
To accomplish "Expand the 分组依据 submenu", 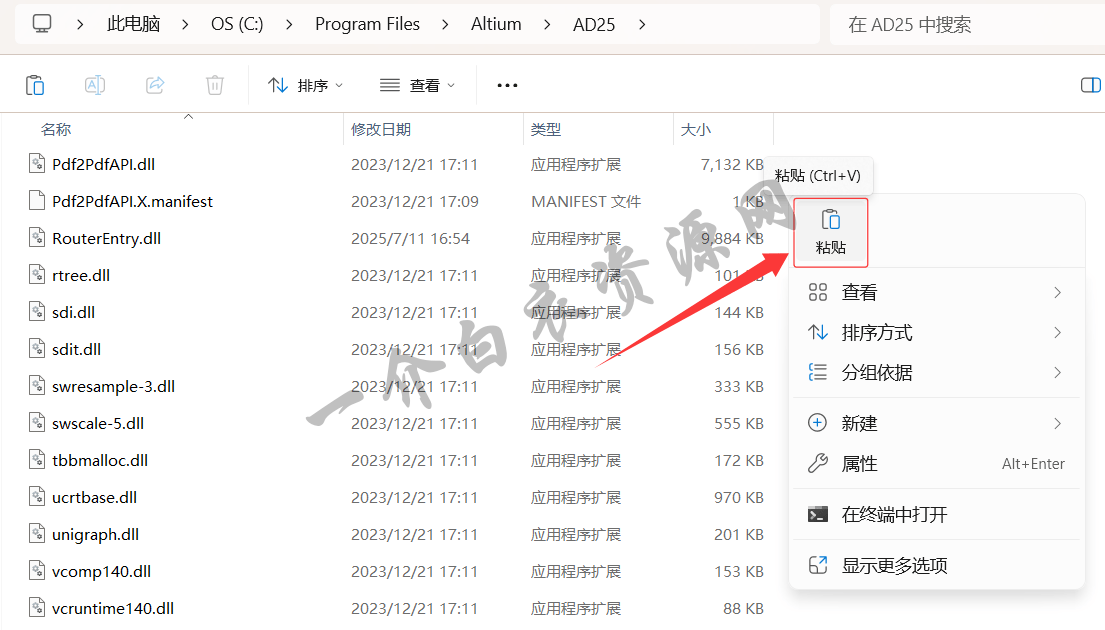I will click(x=935, y=372).
